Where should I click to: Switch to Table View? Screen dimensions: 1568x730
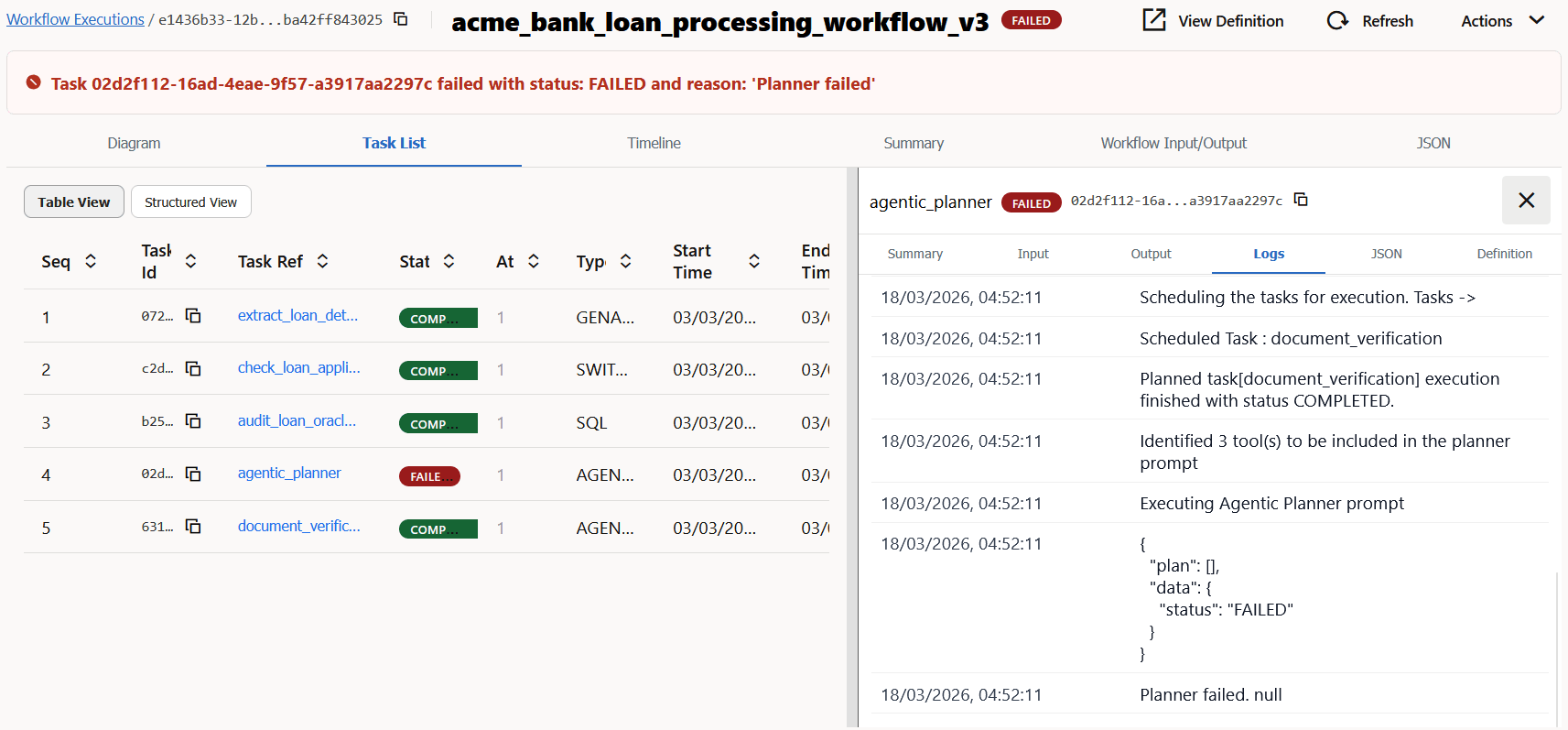coord(74,202)
